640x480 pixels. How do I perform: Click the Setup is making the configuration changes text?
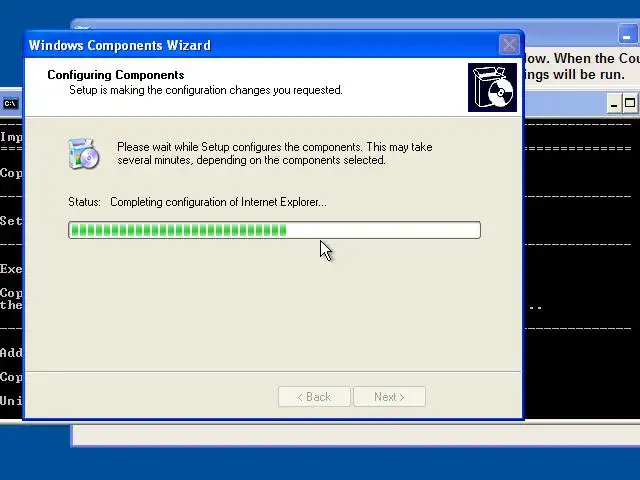pyautogui.click(x=206, y=90)
